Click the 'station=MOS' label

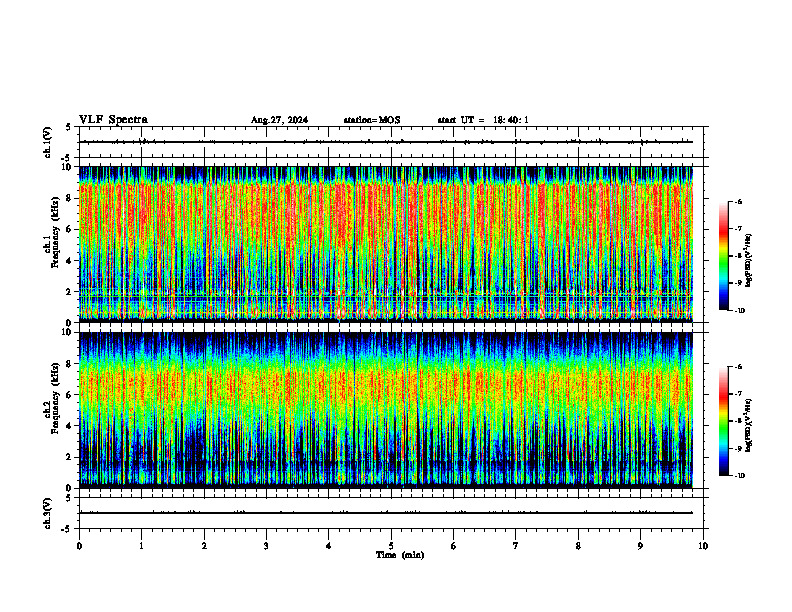372,120
